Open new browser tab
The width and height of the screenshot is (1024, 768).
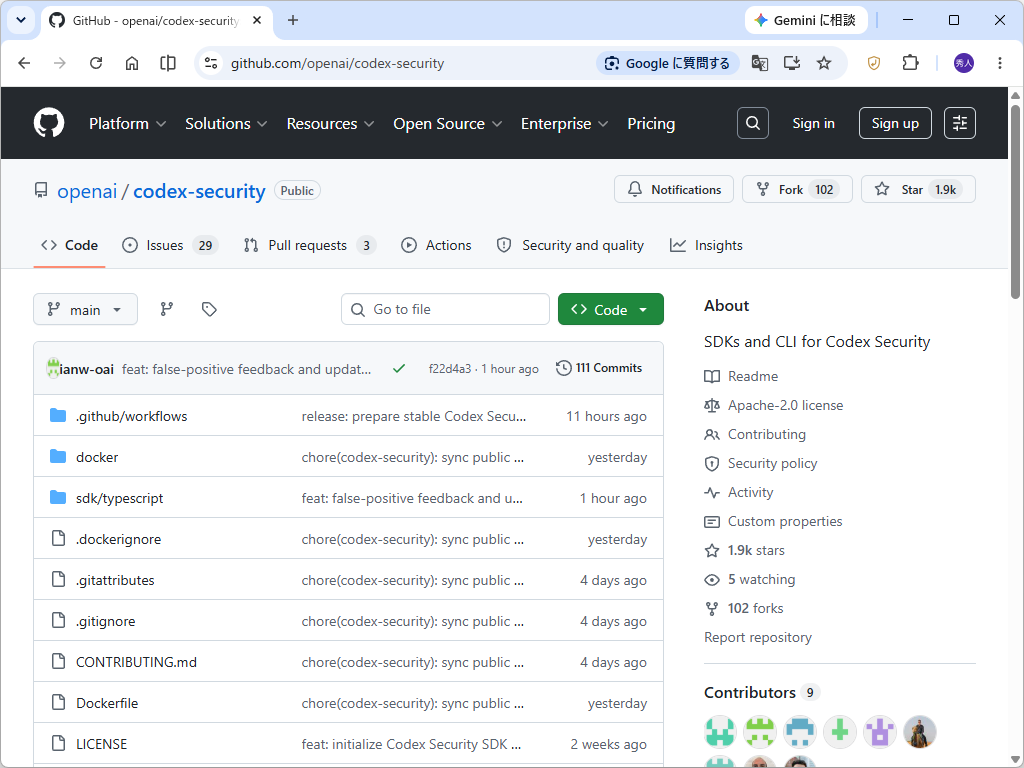tap(293, 20)
